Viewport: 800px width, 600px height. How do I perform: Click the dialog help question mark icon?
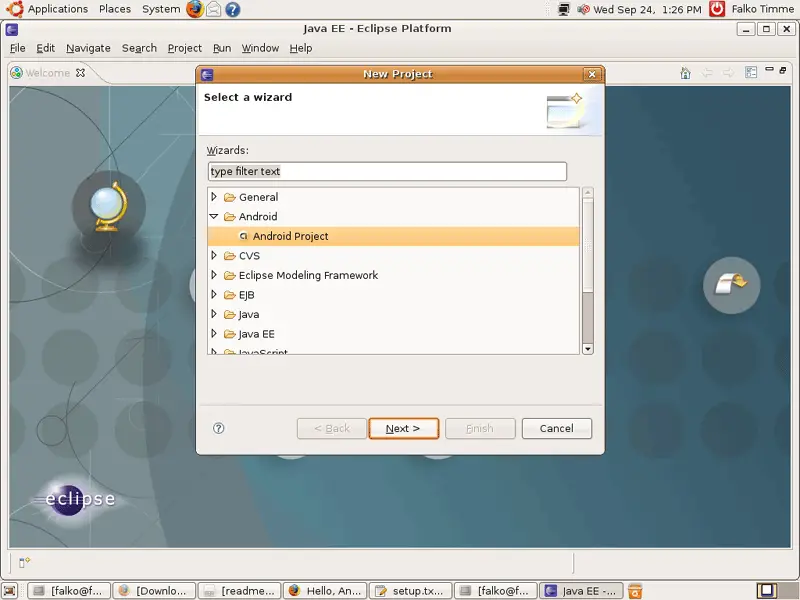218,428
